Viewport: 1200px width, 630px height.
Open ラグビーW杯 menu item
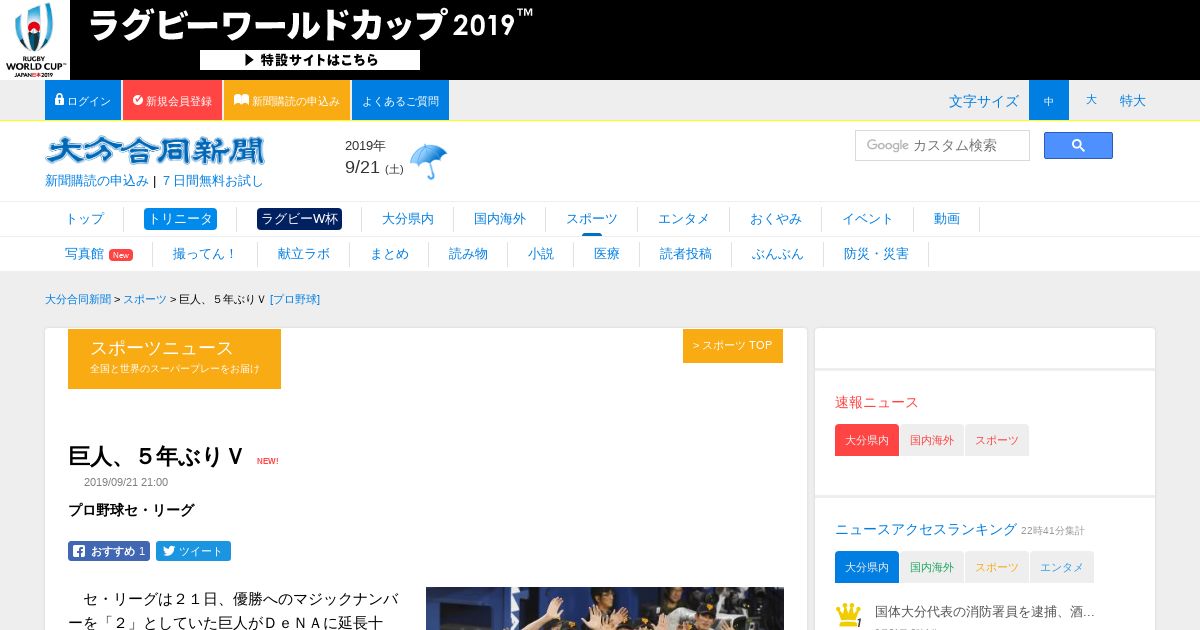click(x=299, y=219)
